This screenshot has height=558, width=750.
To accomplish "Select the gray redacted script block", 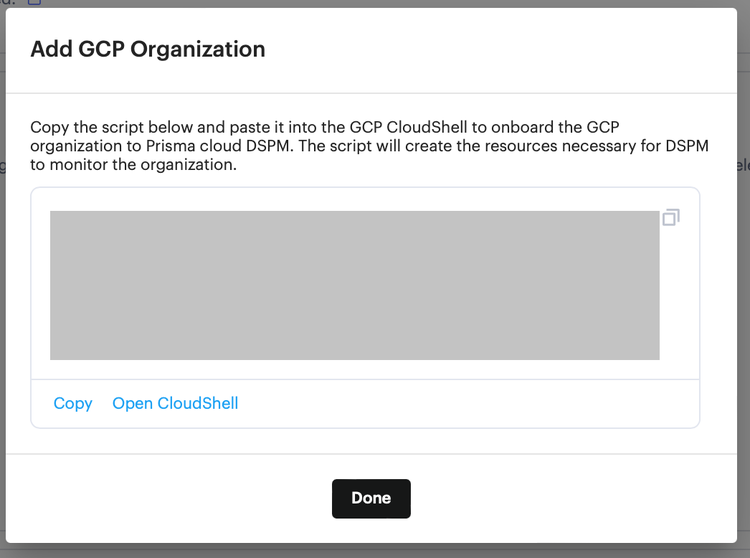I will pos(354,285).
